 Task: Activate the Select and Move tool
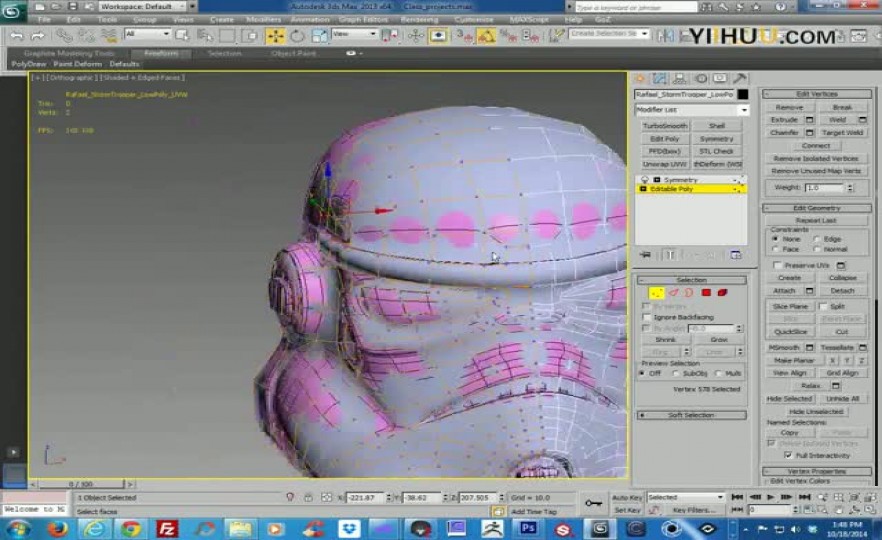276,36
